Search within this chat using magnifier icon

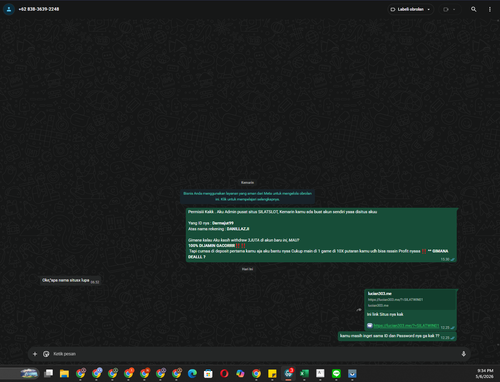473,9
